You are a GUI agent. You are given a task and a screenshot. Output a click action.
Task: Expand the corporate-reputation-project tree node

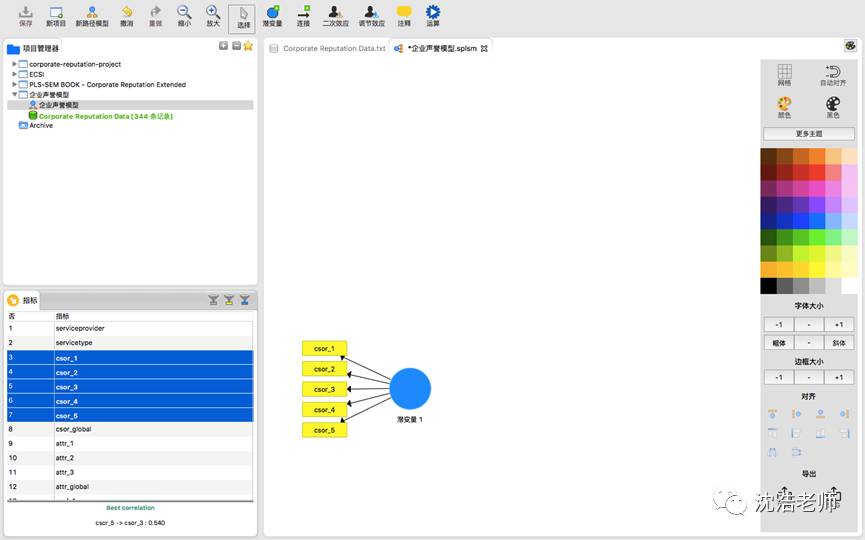coord(14,64)
